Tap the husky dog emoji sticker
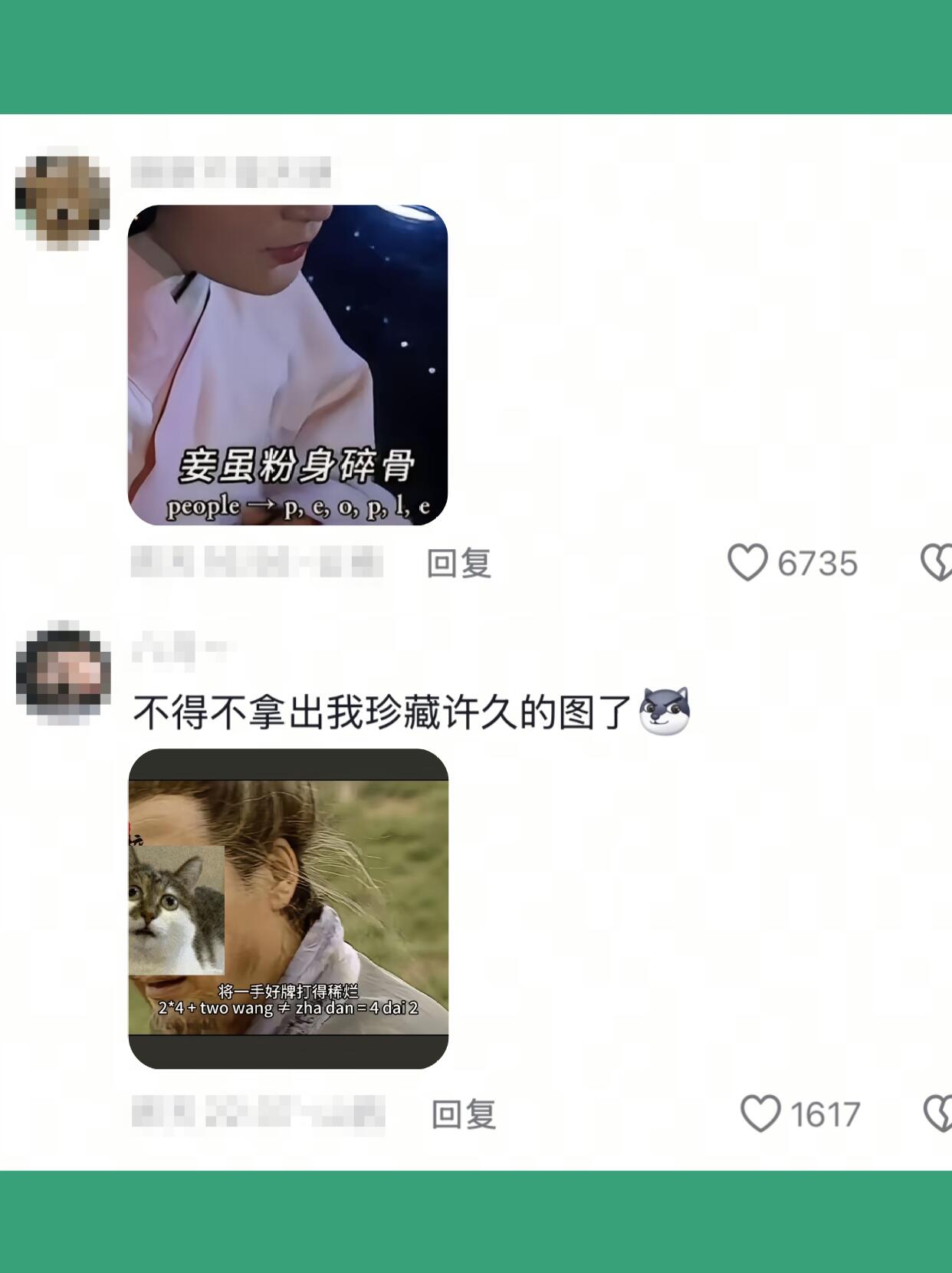The height and width of the screenshot is (1273, 952). (665, 711)
